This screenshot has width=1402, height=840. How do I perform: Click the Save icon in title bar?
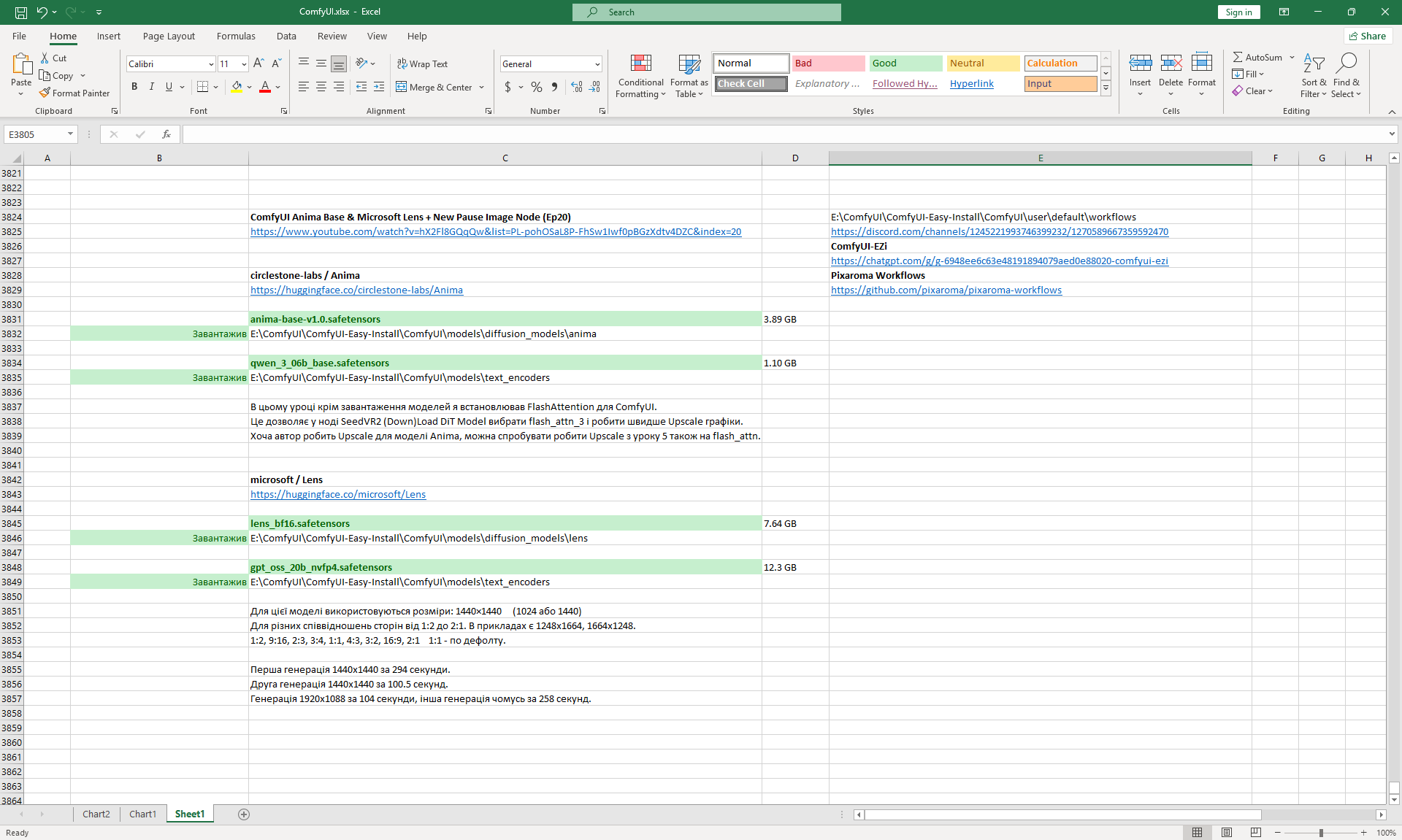tap(21, 12)
